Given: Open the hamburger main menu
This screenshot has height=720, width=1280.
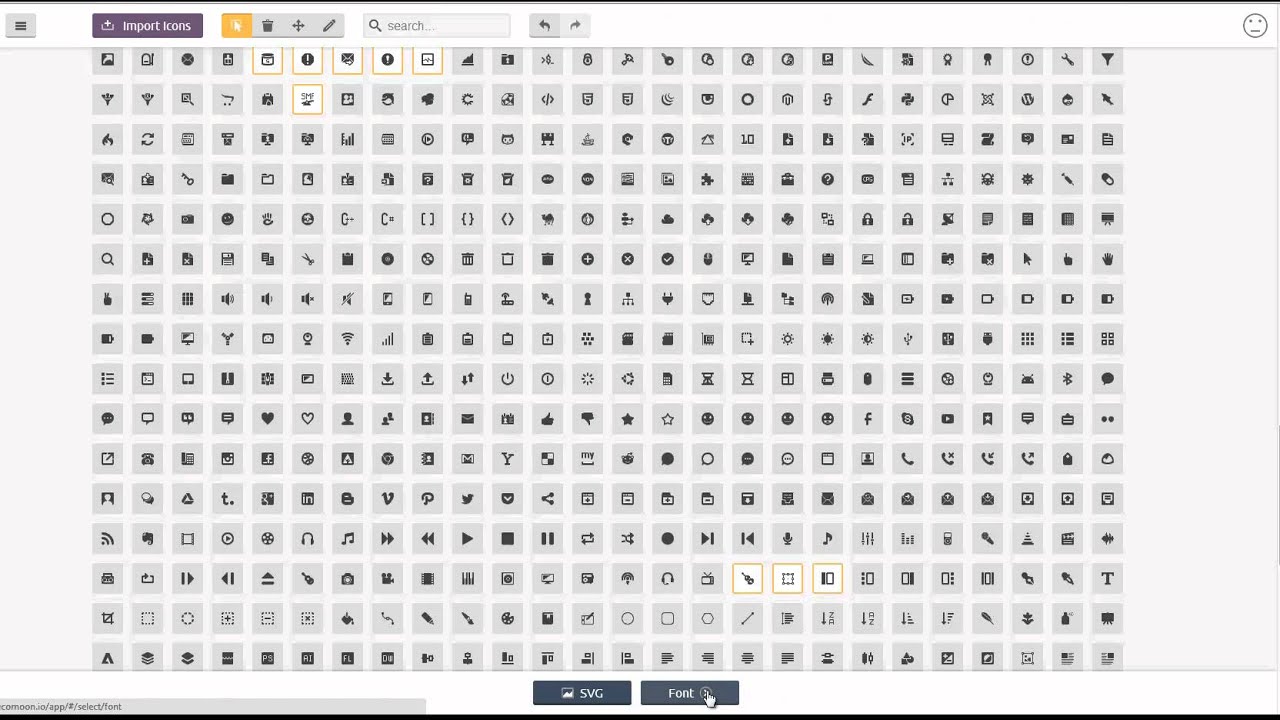Looking at the screenshot, I should (x=20, y=26).
